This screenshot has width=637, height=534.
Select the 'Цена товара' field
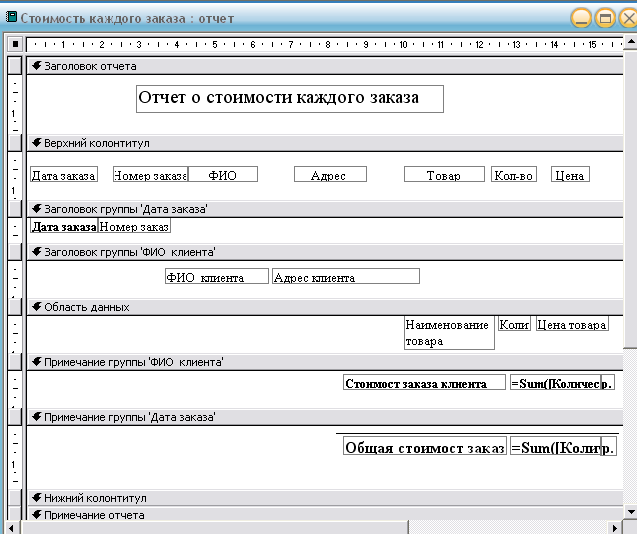tap(571, 325)
